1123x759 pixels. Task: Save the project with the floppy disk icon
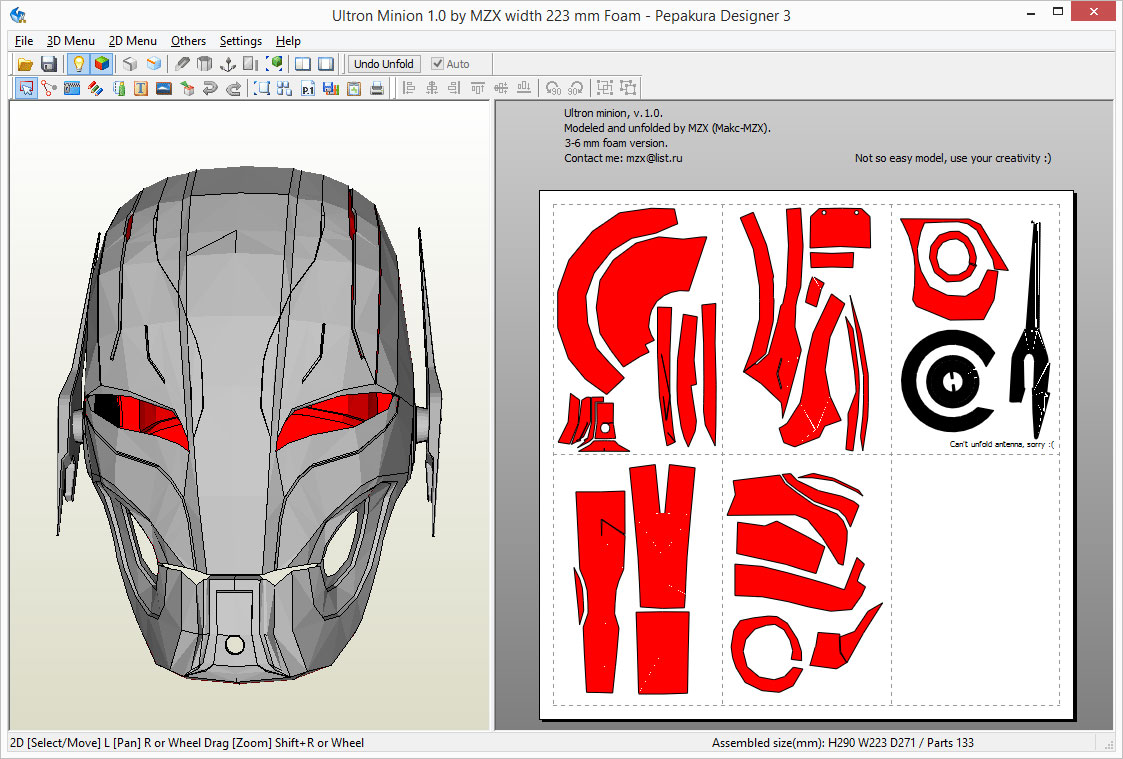point(49,64)
